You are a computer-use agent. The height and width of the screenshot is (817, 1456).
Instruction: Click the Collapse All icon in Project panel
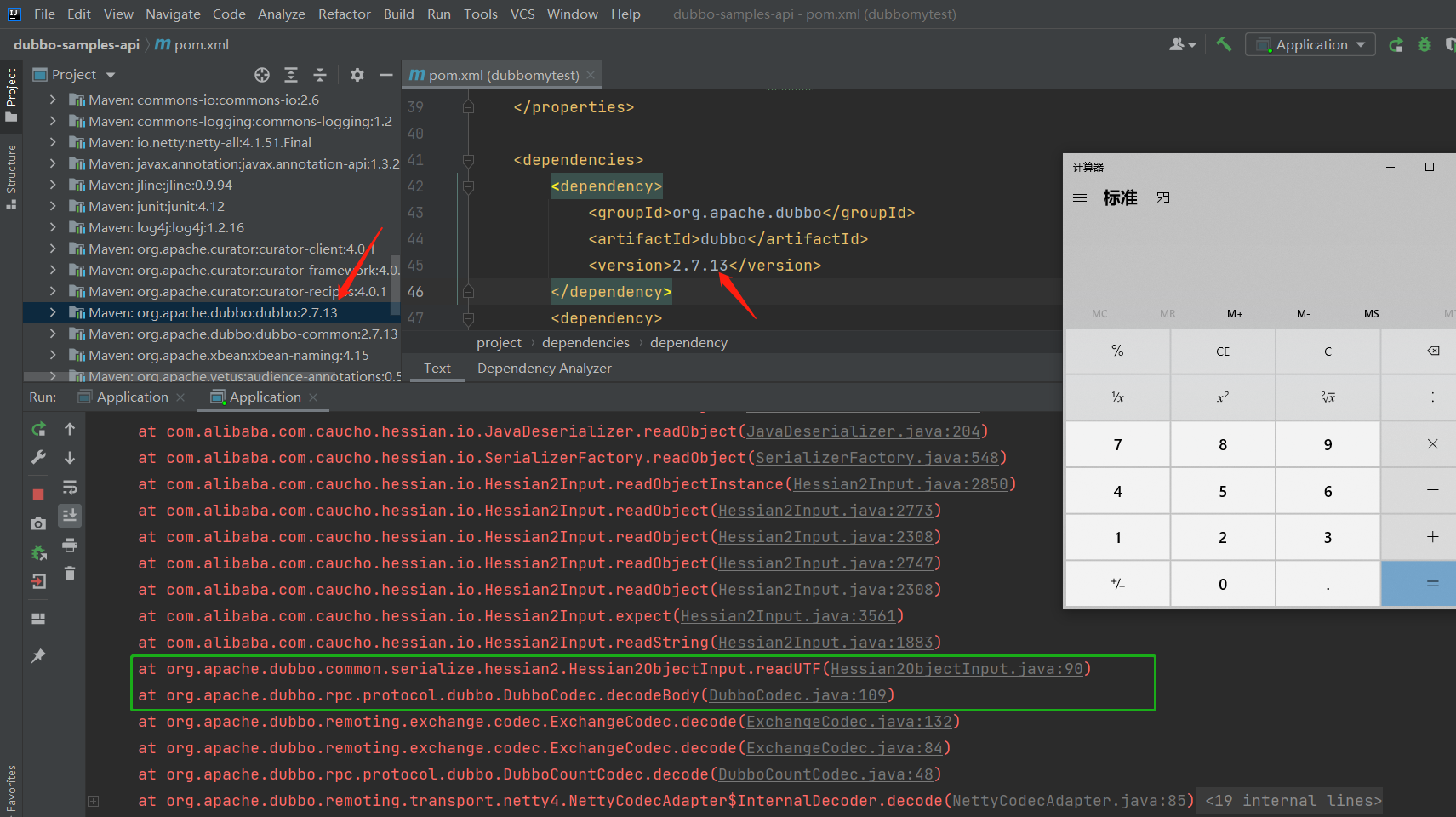pos(320,75)
